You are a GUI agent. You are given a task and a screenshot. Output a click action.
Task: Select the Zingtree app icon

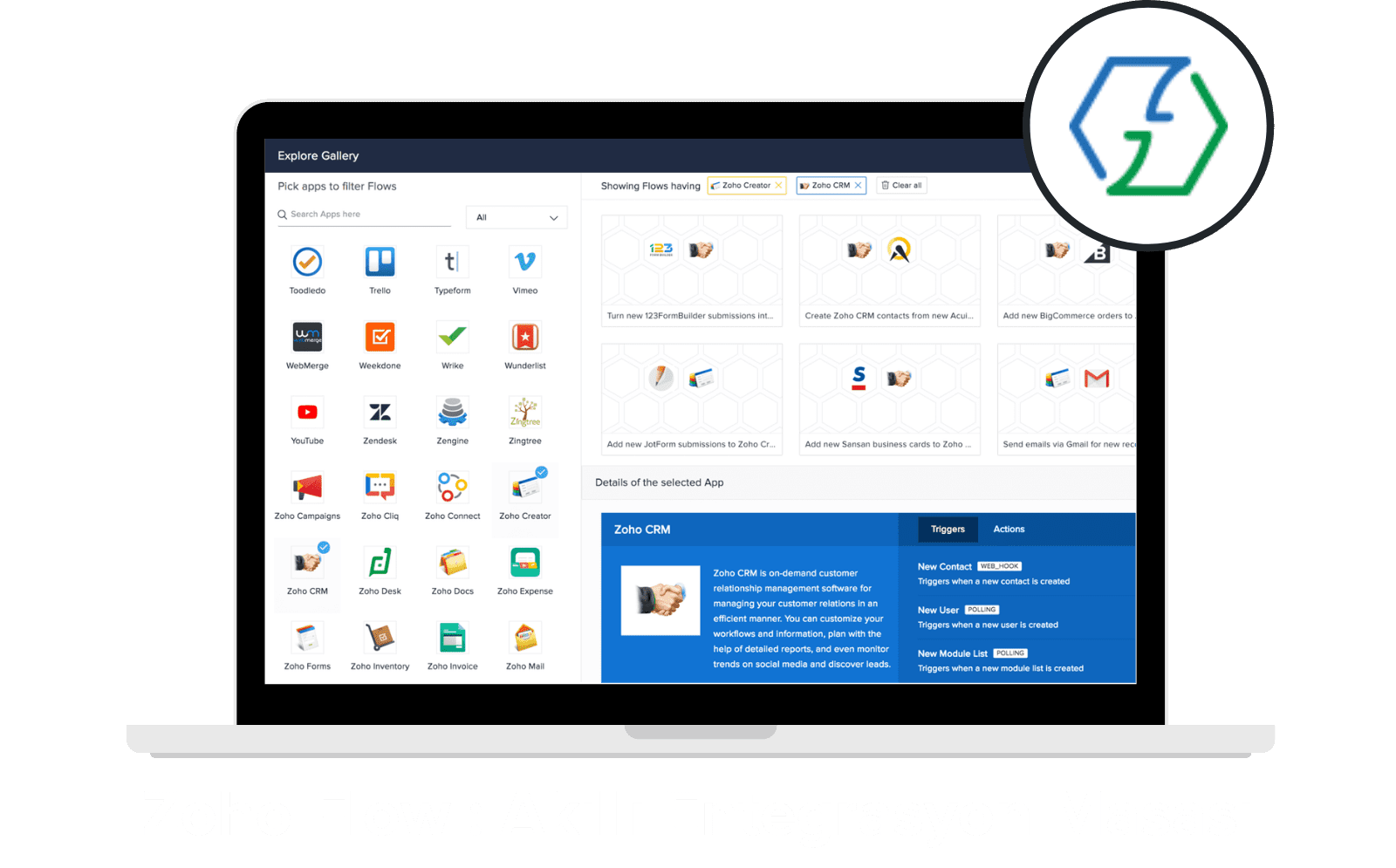coord(525,412)
